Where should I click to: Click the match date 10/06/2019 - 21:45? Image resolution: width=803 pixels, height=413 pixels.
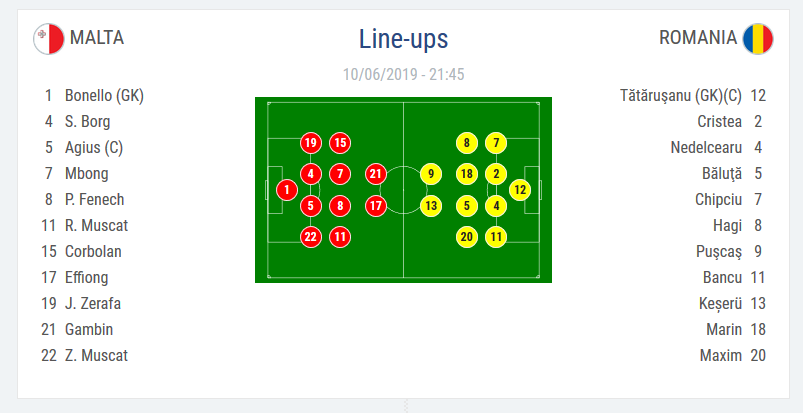point(403,74)
